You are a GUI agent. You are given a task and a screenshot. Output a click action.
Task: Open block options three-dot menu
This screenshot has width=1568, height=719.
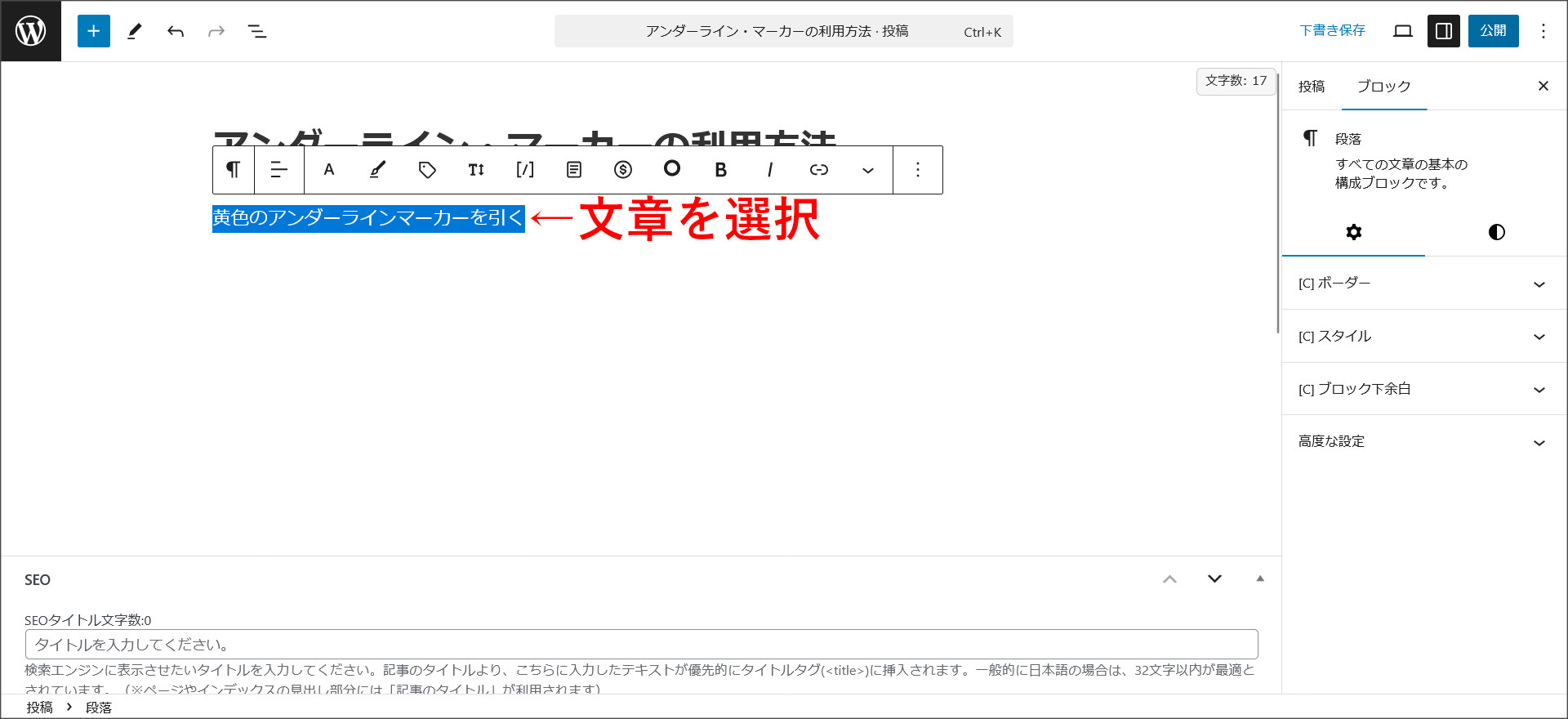[918, 170]
